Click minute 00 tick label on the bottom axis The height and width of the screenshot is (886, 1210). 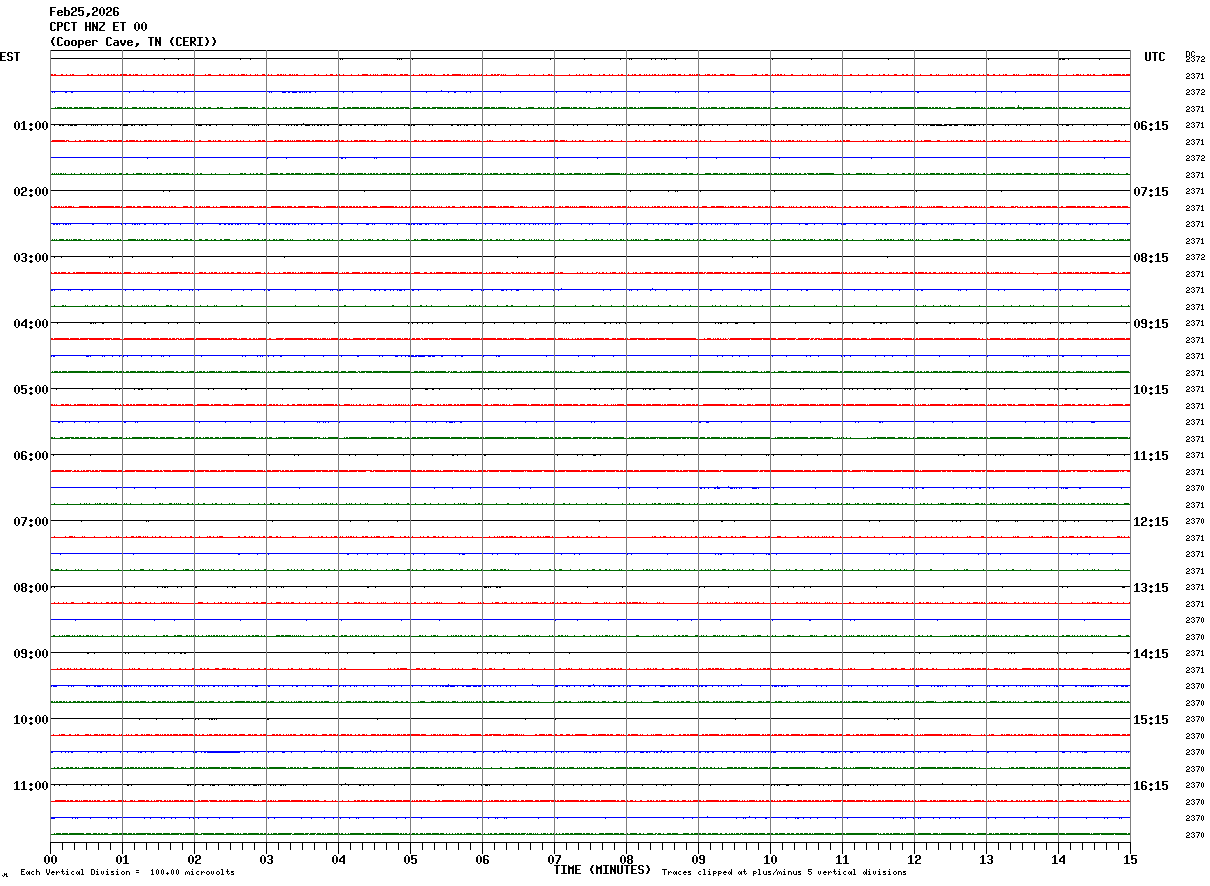(50, 859)
